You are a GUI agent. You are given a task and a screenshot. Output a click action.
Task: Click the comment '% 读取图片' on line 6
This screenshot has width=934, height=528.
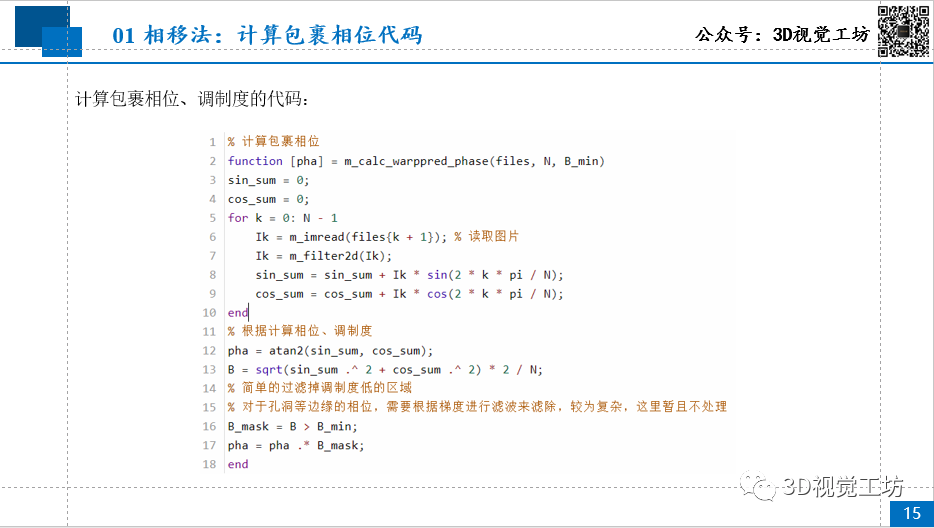487,237
